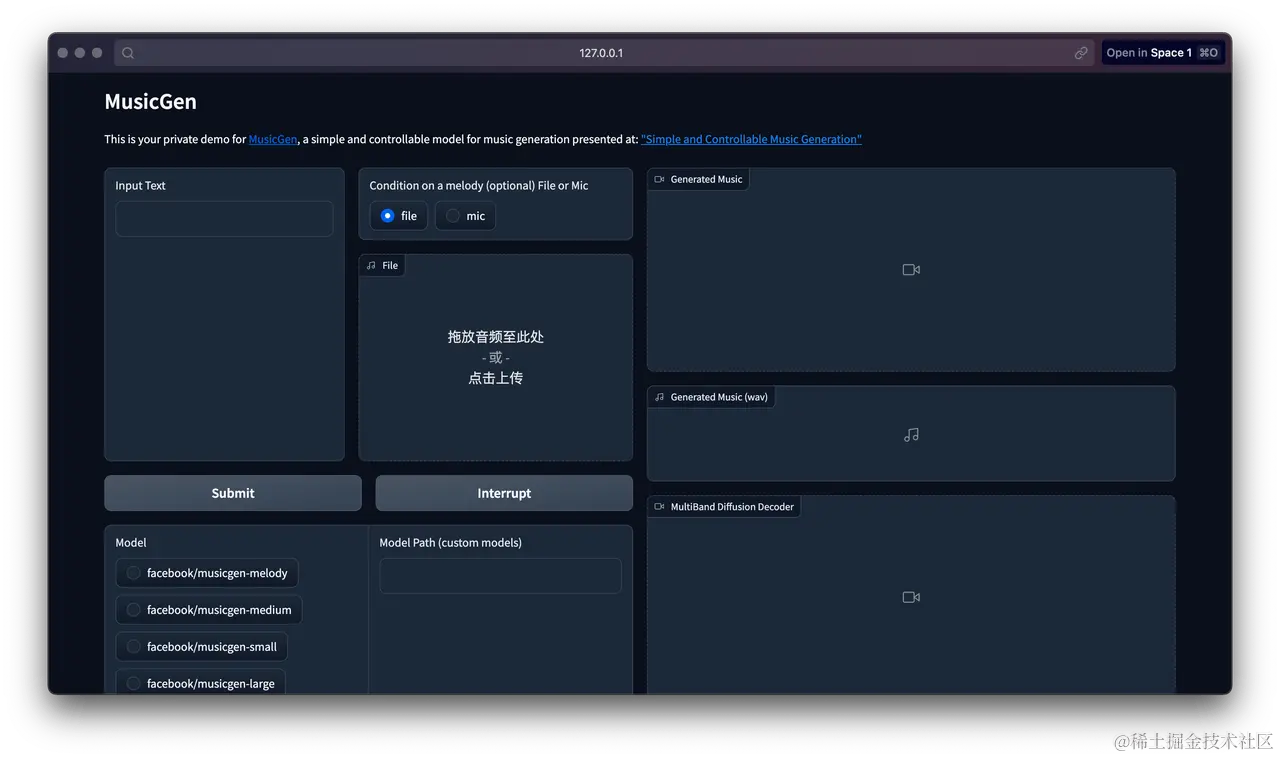Click the music note icon in Generated Music (wav)

(911, 435)
